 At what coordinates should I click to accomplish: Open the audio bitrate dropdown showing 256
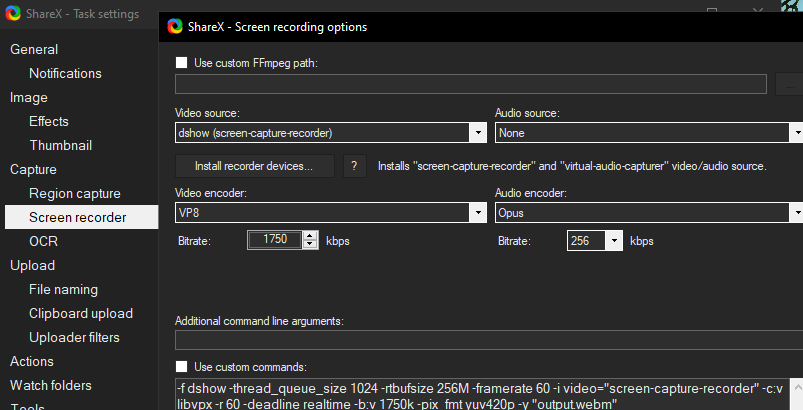(595, 241)
